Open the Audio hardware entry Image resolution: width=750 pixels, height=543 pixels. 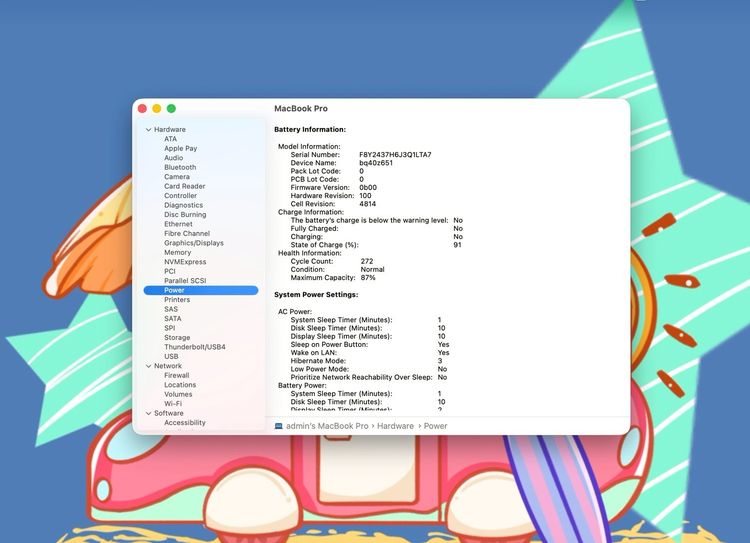point(173,158)
